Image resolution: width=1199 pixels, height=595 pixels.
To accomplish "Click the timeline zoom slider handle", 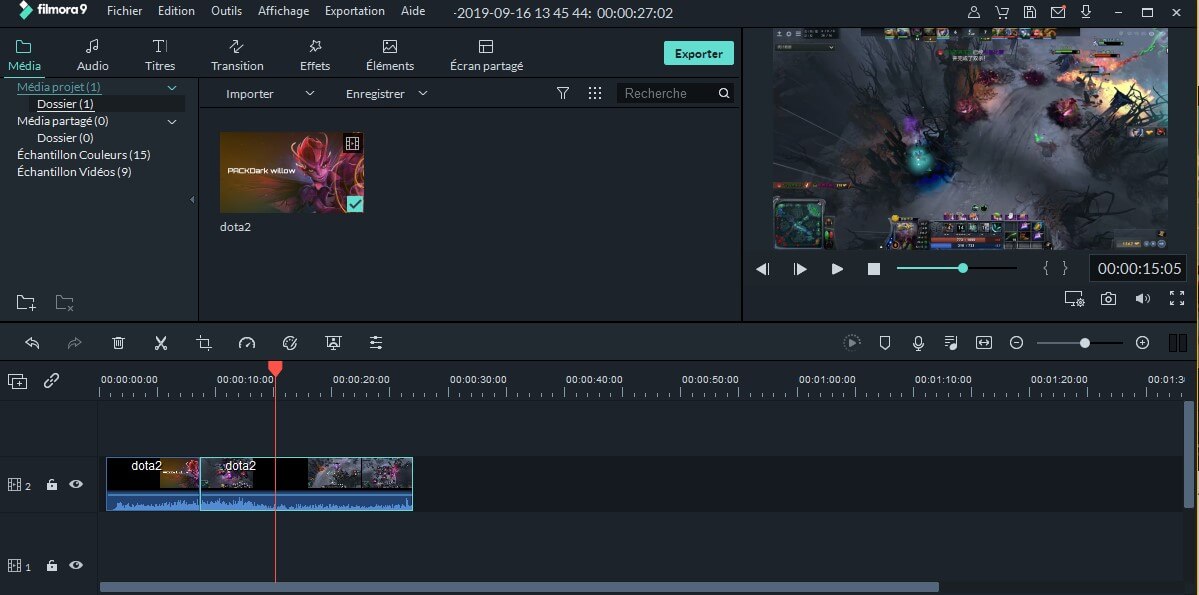I will coord(1084,343).
